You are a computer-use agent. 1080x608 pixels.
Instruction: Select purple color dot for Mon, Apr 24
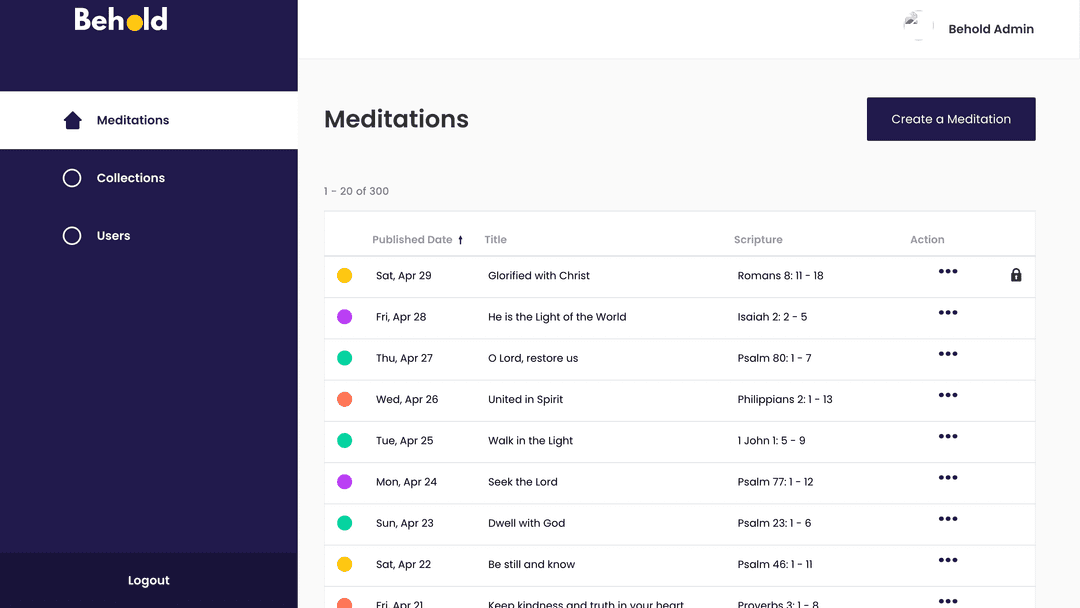pos(345,482)
